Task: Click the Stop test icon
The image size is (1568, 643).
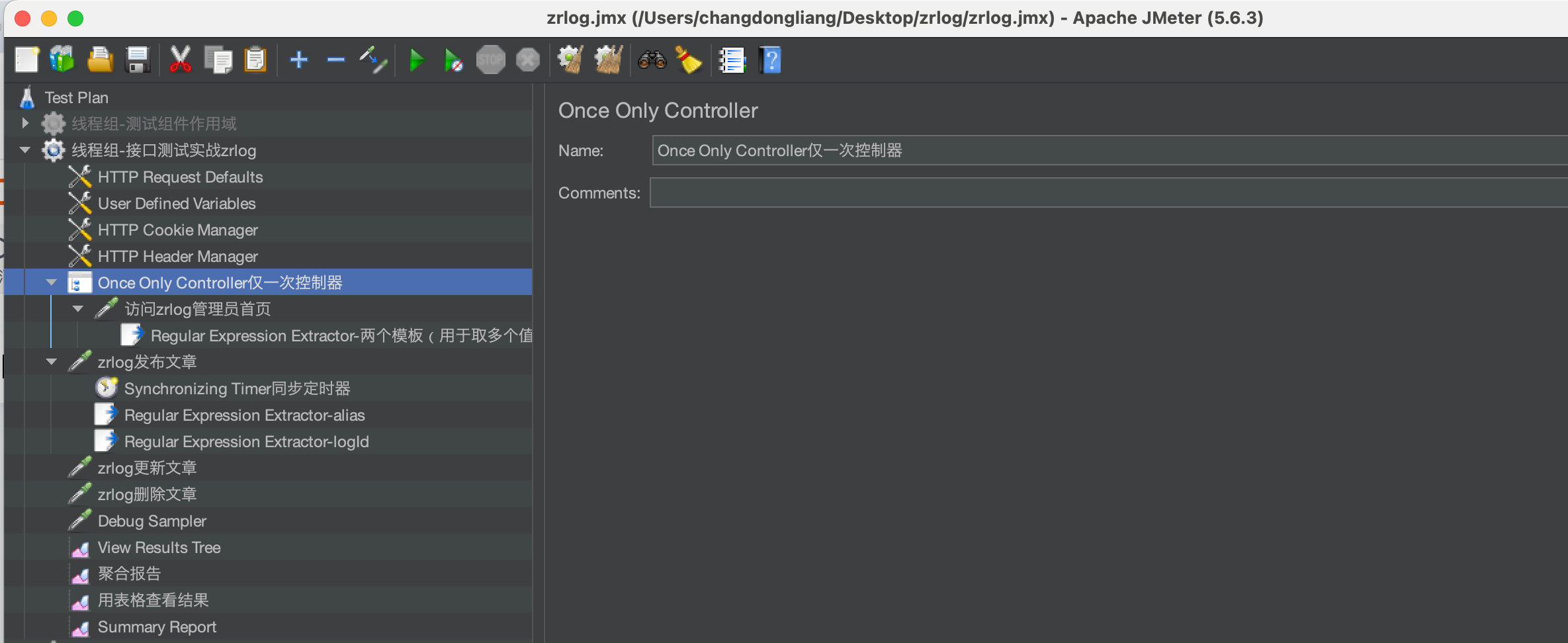Action: pos(491,60)
